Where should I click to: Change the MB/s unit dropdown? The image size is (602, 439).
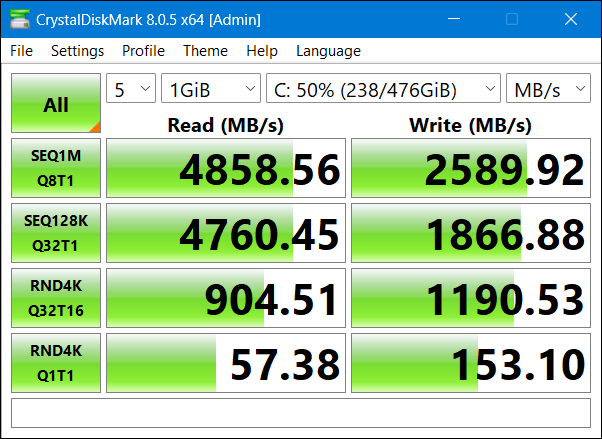[548, 89]
